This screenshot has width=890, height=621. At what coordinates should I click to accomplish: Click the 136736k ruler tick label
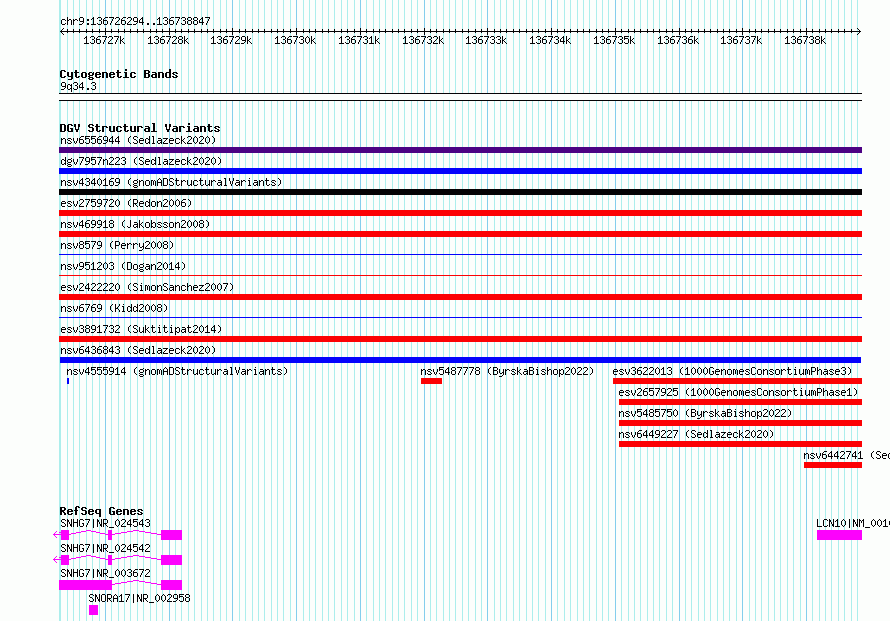(x=678, y=41)
